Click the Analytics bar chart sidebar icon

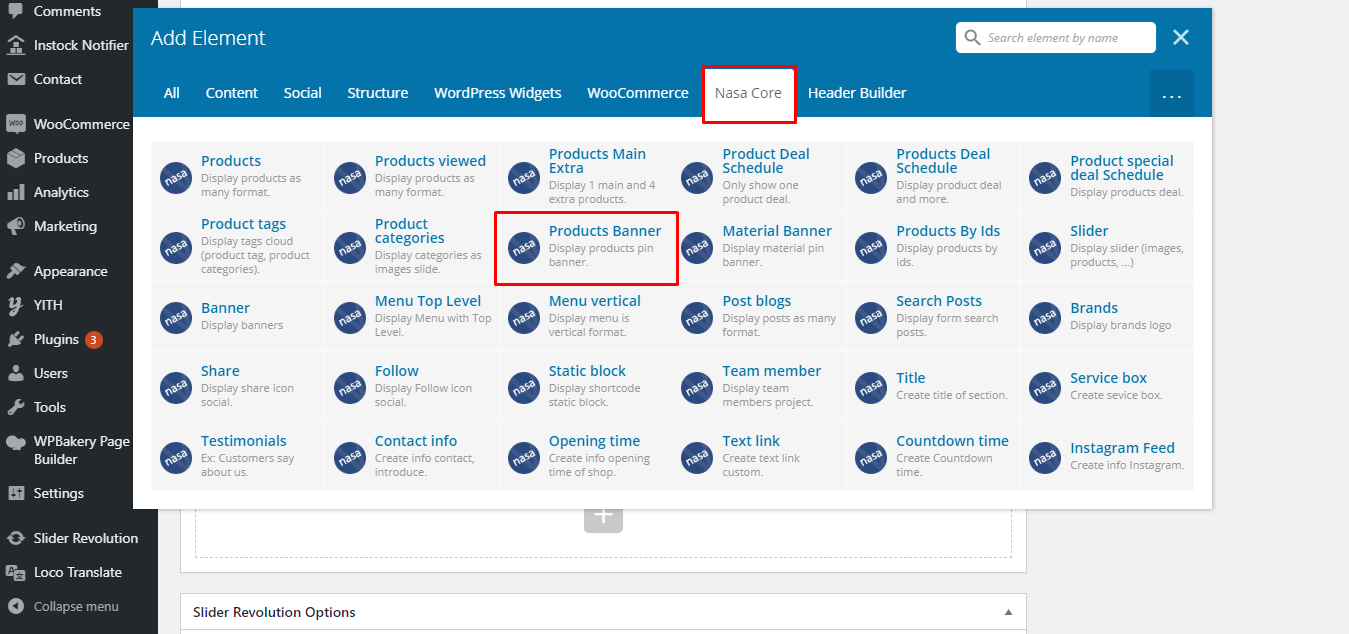click(16, 192)
